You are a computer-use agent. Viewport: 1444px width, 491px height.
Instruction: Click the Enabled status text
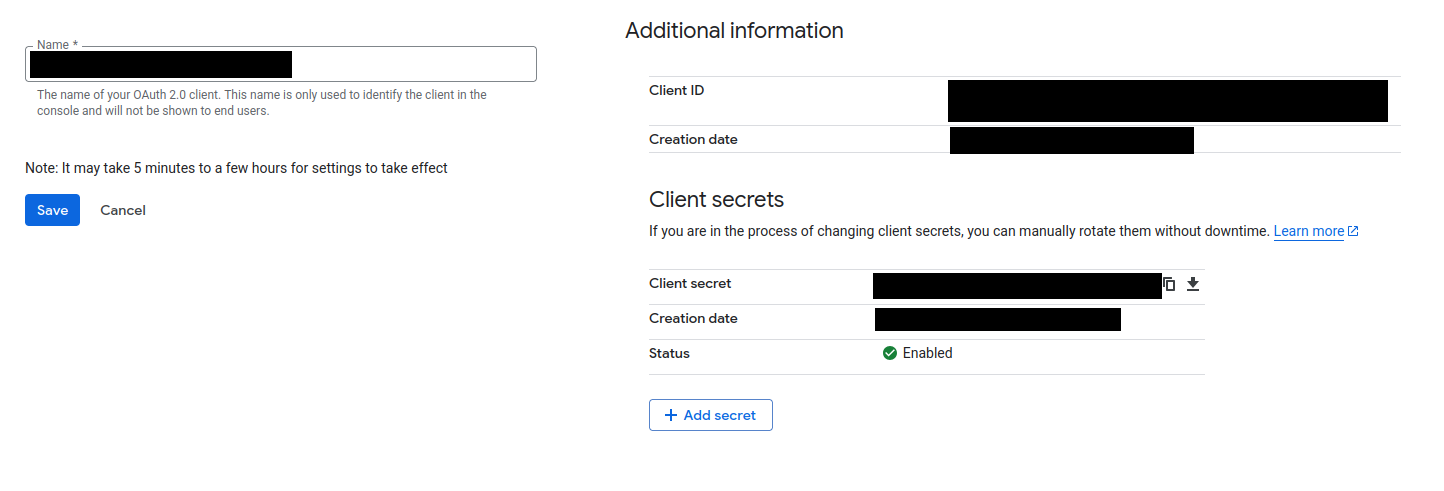(928, 353)
